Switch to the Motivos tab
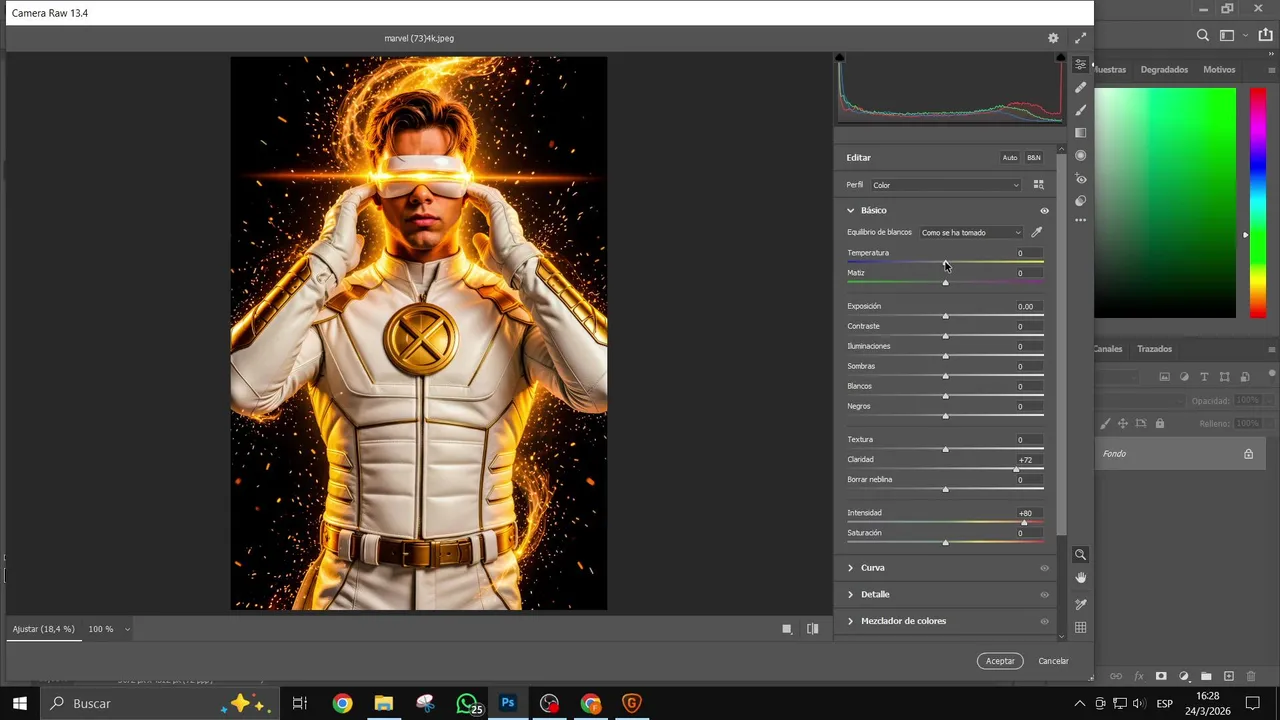This screenshot has width=1280, height=720. tap(1219, 70)
